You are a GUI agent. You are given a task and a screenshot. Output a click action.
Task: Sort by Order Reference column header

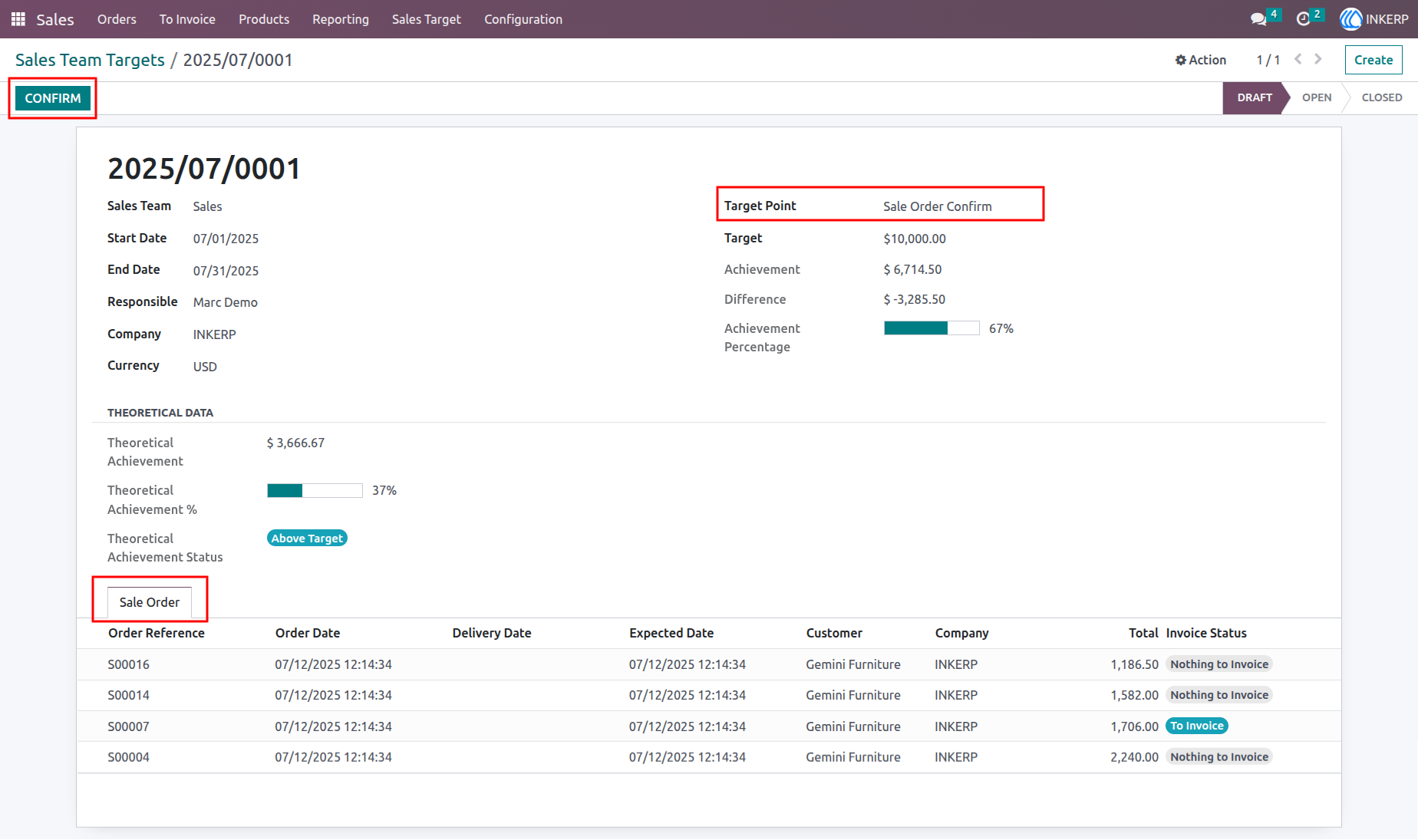(157, 633)
